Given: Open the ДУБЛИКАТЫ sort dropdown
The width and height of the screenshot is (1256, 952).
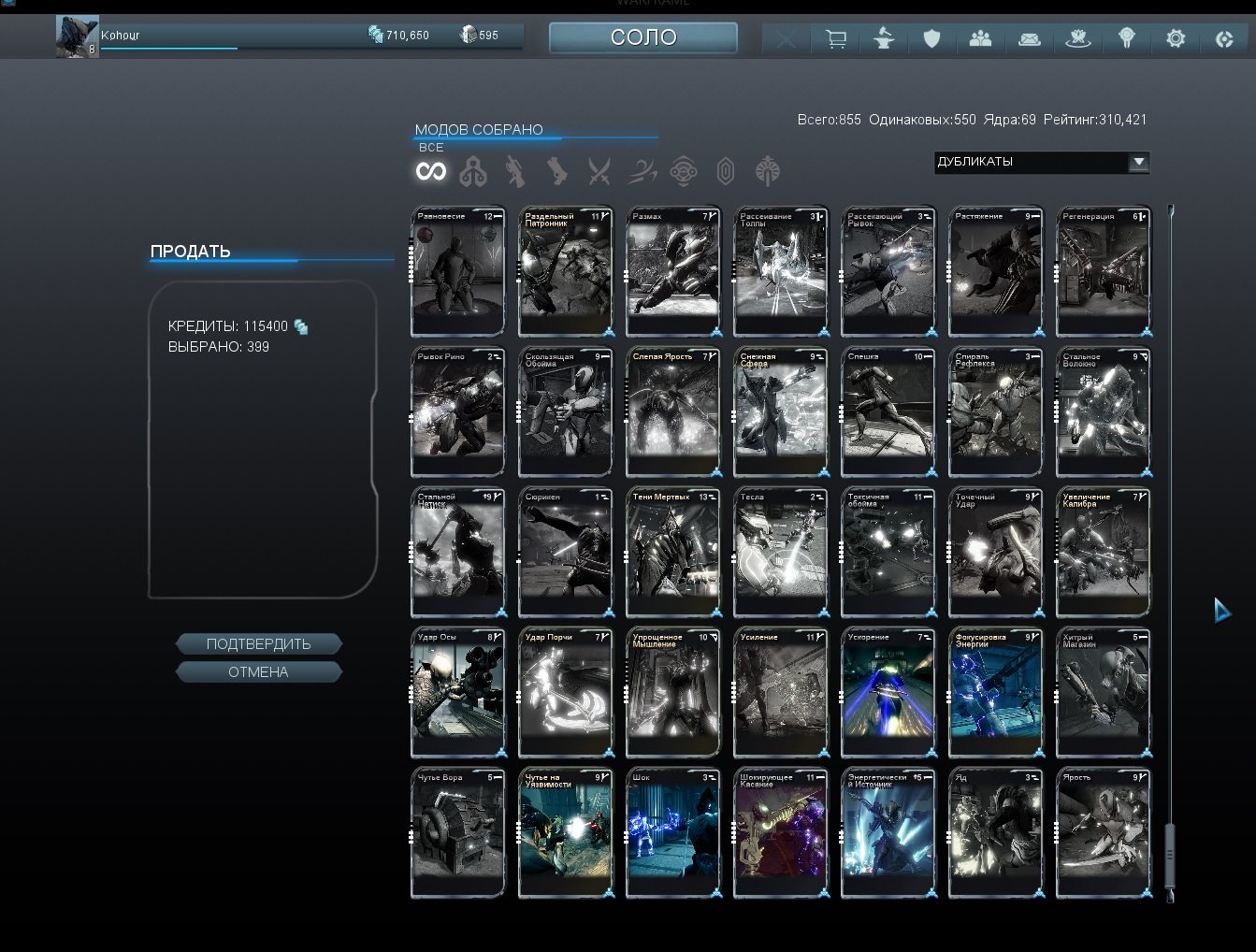Looking at the screenshot, I should 1041,162.
